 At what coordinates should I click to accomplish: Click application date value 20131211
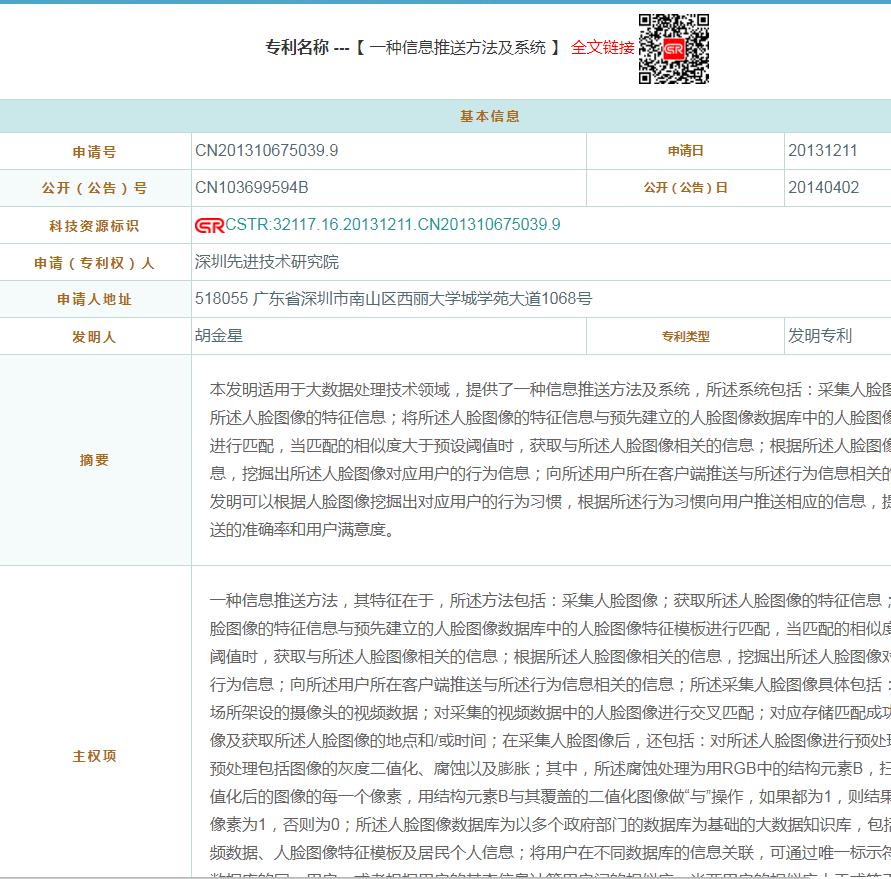(822, 151)
